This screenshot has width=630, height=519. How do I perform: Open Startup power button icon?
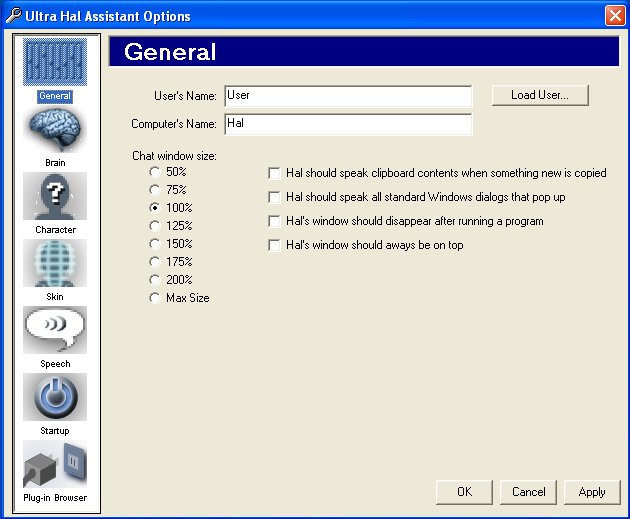tap(55, 397)
